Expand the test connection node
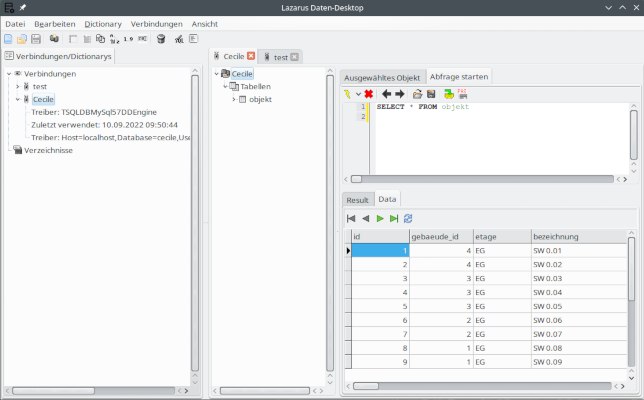644x400 pixels. pyautogui.click(x=18, y=87)
